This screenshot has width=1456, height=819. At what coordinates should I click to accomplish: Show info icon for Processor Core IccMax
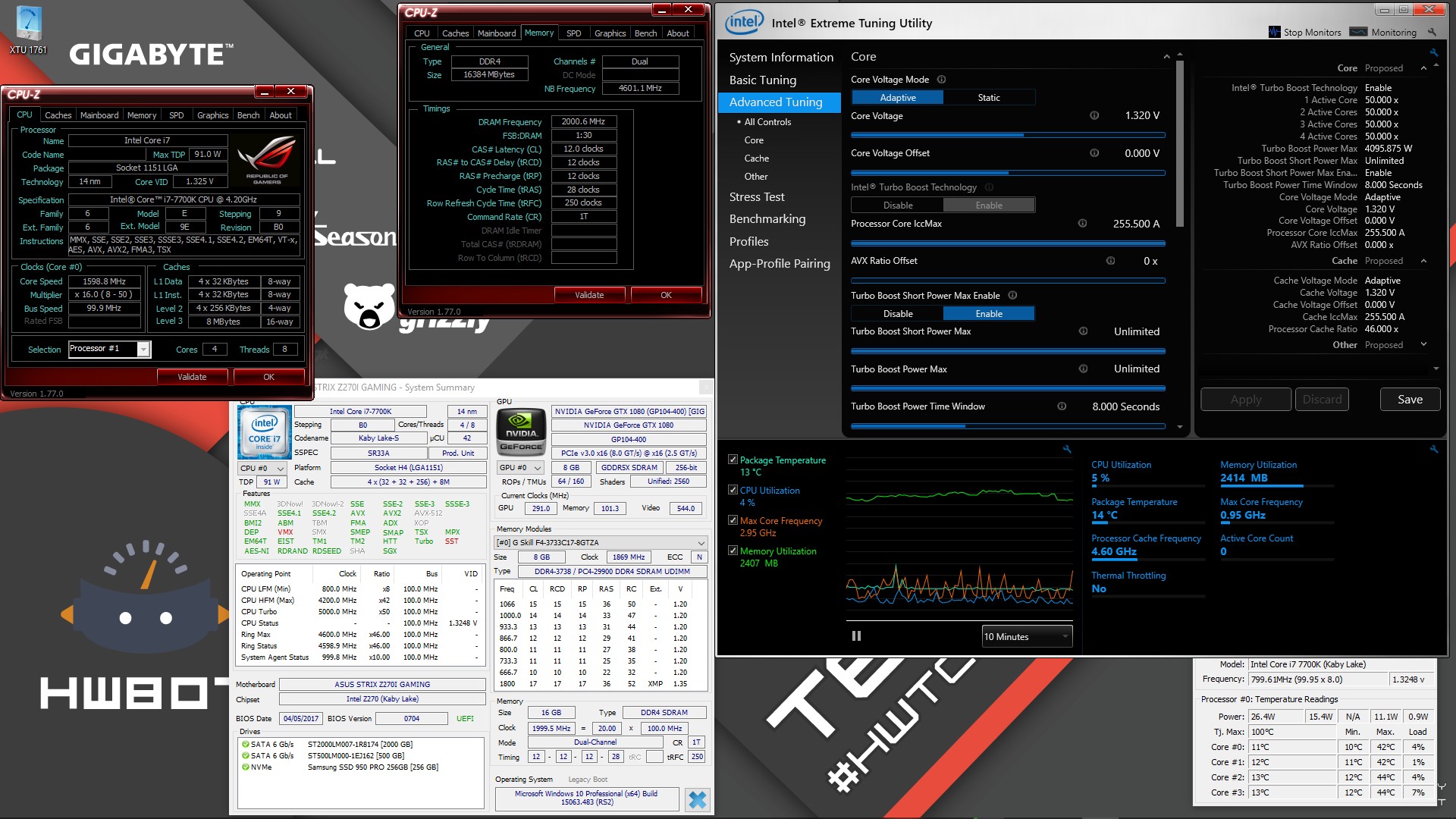[1082, 224]
